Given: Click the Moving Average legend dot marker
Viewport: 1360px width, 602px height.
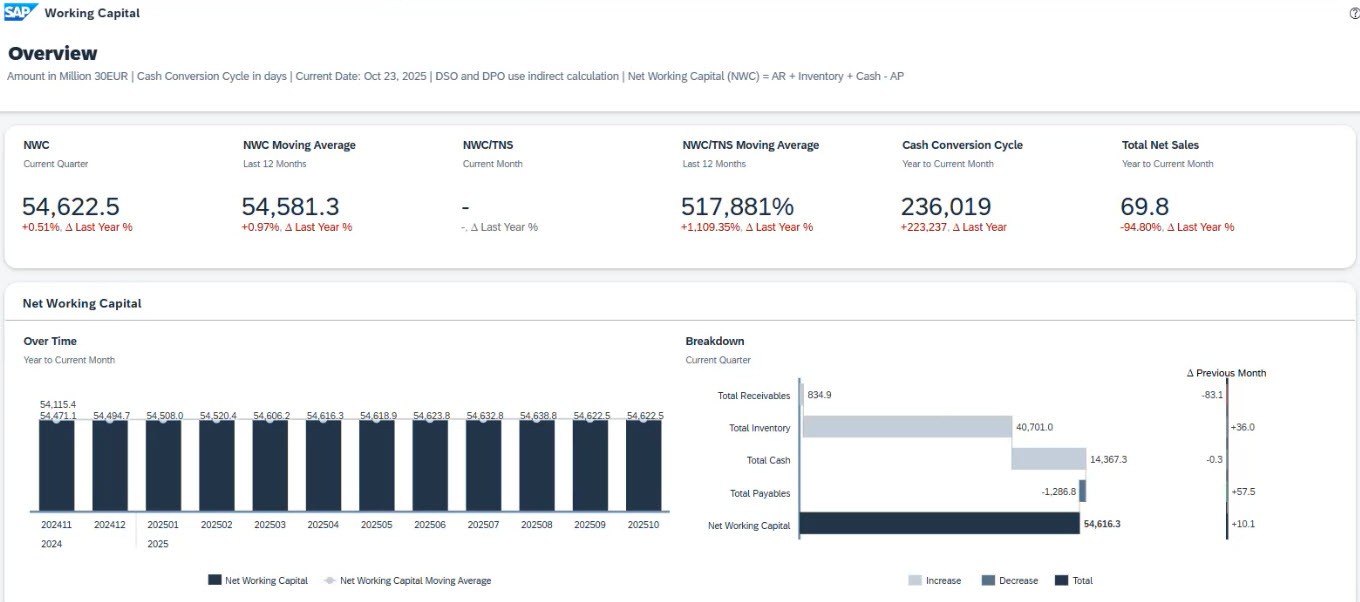Looking at the screenshot, I should (x=331, y=580).
